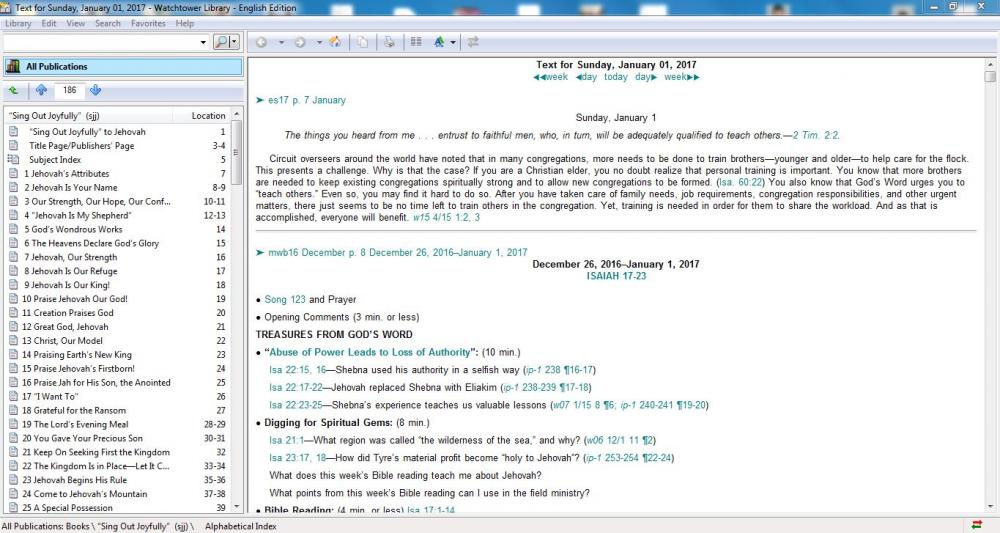Click the Print icon

389,42
